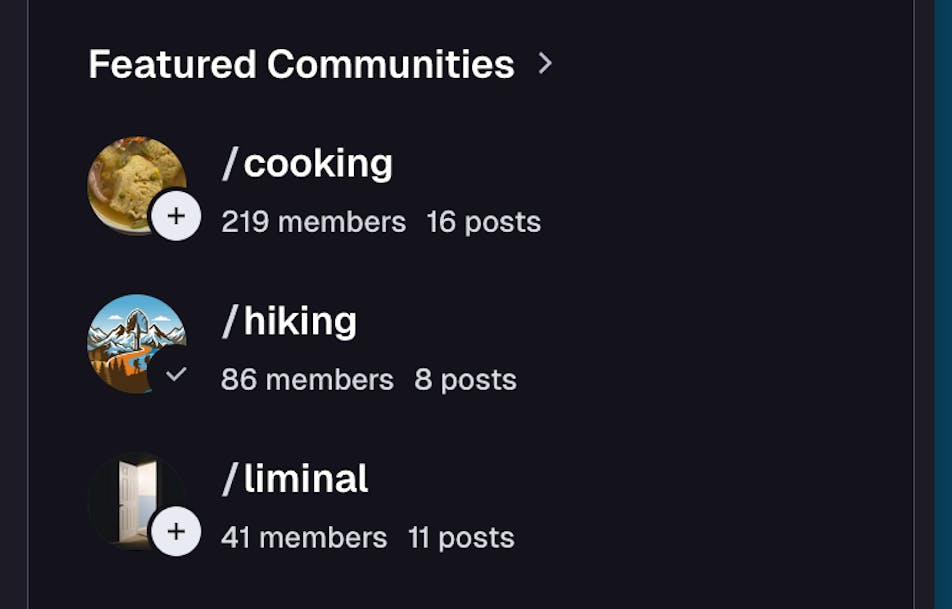952x609 pixels.
Task: Open the Featured Communities heading
Action: pos(301,64)
